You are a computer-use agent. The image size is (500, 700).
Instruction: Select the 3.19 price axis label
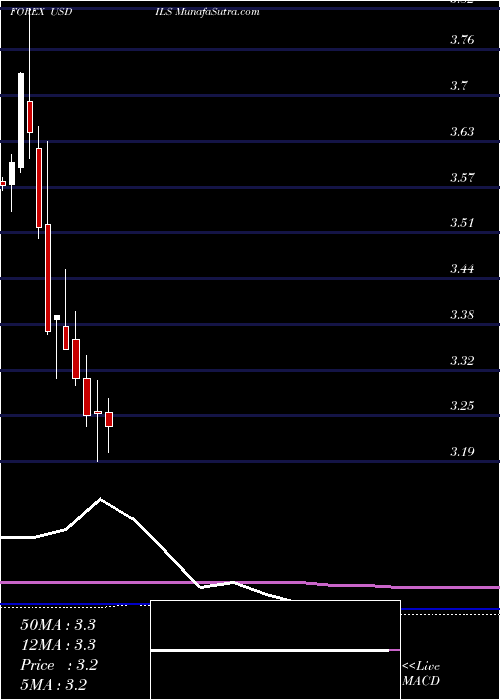click(462, 452)
